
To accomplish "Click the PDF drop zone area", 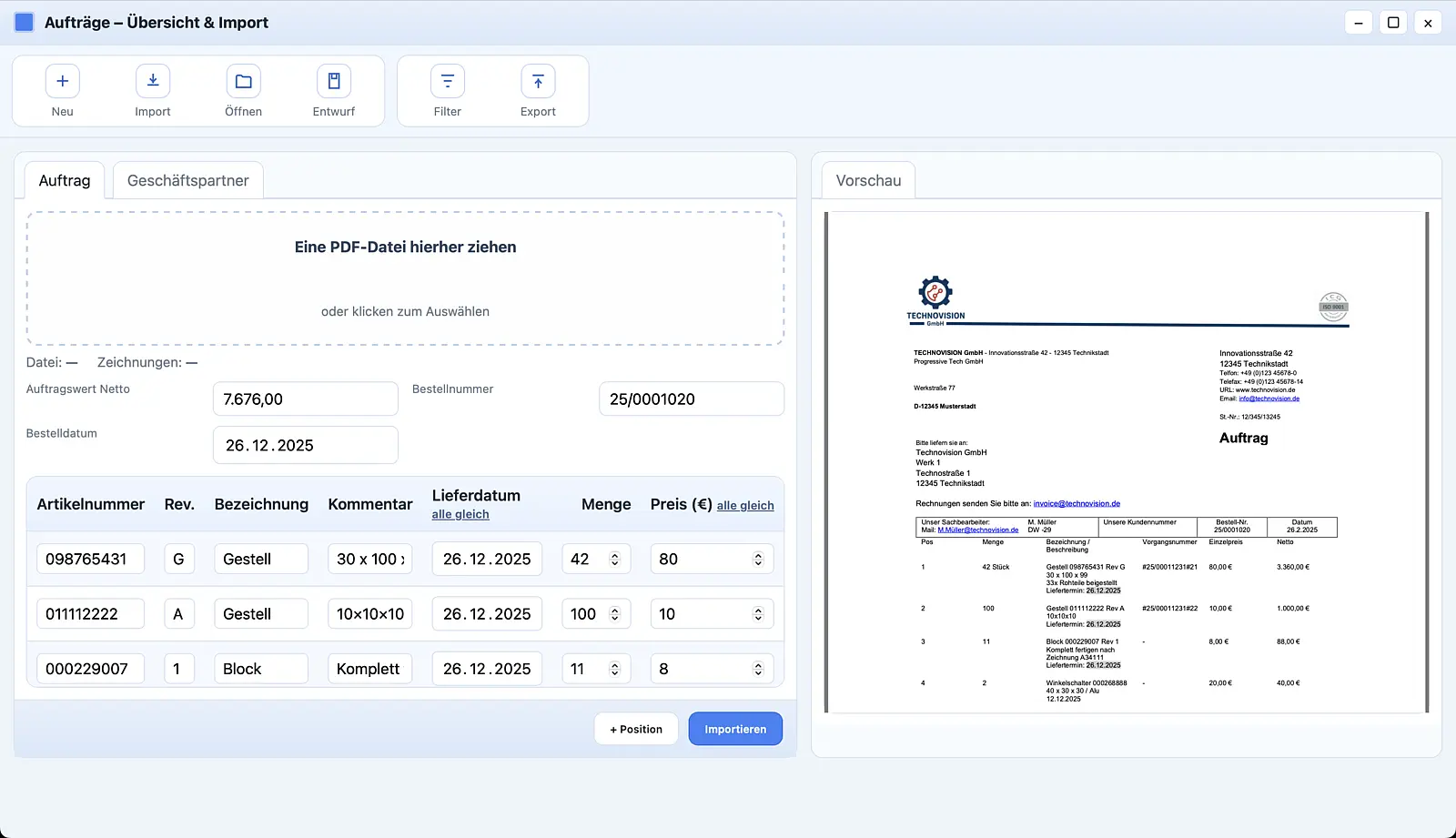I will [x=405, y=278].
